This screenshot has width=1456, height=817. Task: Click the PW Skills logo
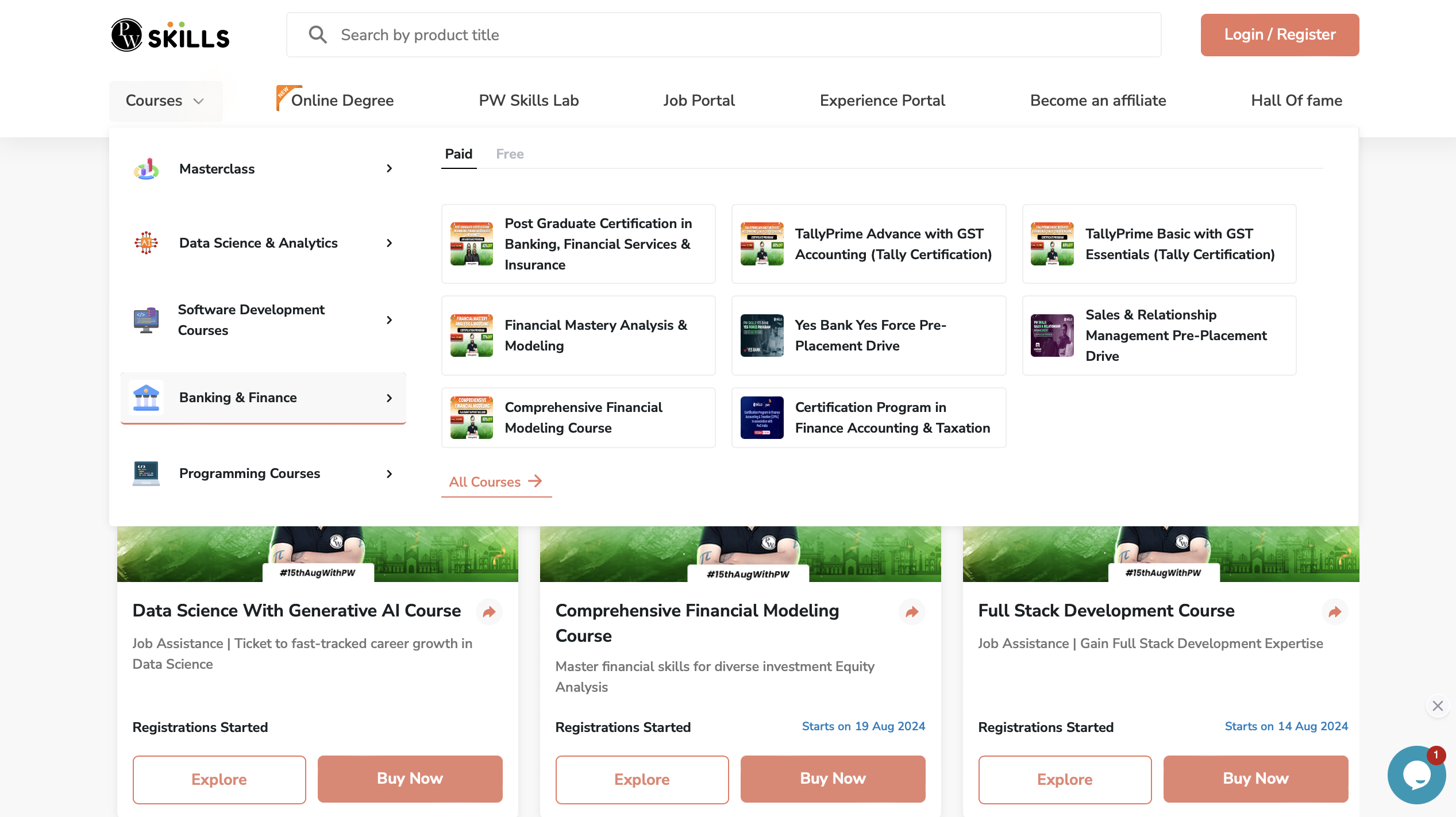170,35
